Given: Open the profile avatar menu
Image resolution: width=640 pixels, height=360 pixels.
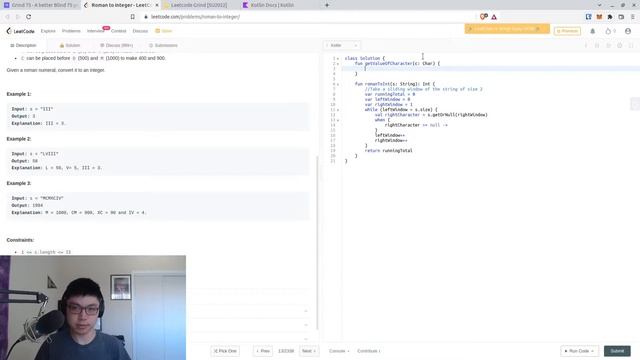Looking at the screenshot, I should click(628, 31).
